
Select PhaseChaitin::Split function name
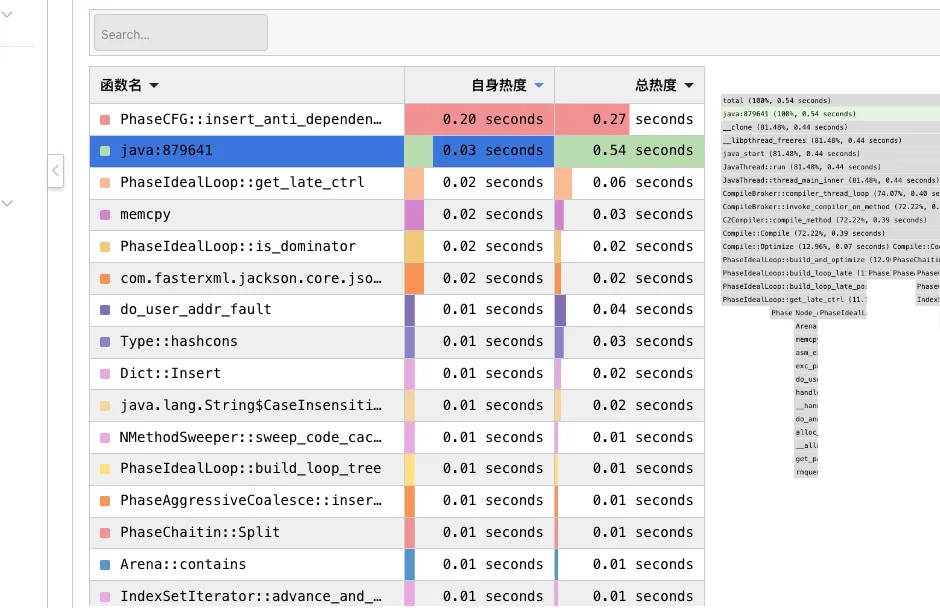(200, 532)
